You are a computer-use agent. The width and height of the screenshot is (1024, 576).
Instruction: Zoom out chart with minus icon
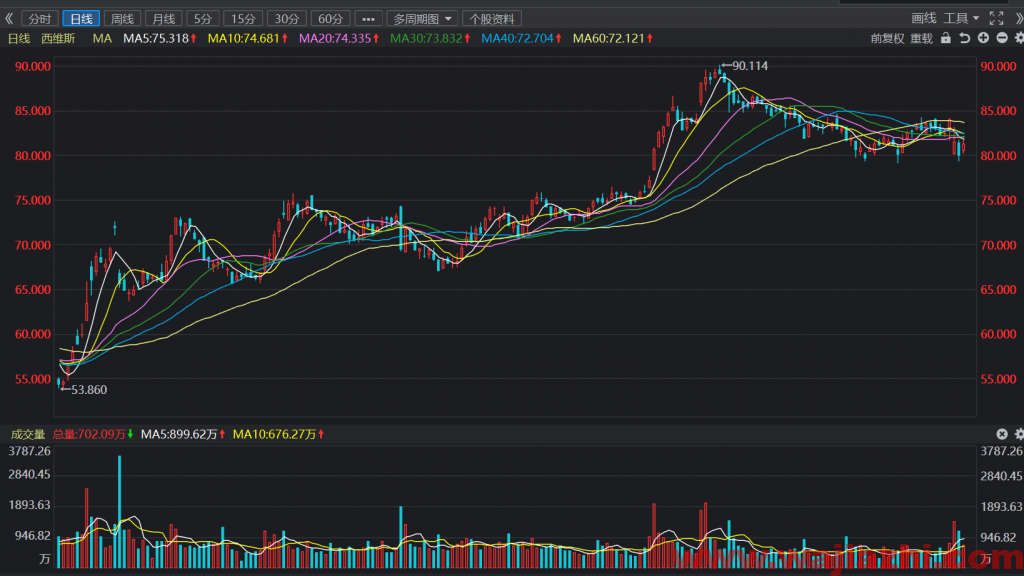pos(1002,39)
